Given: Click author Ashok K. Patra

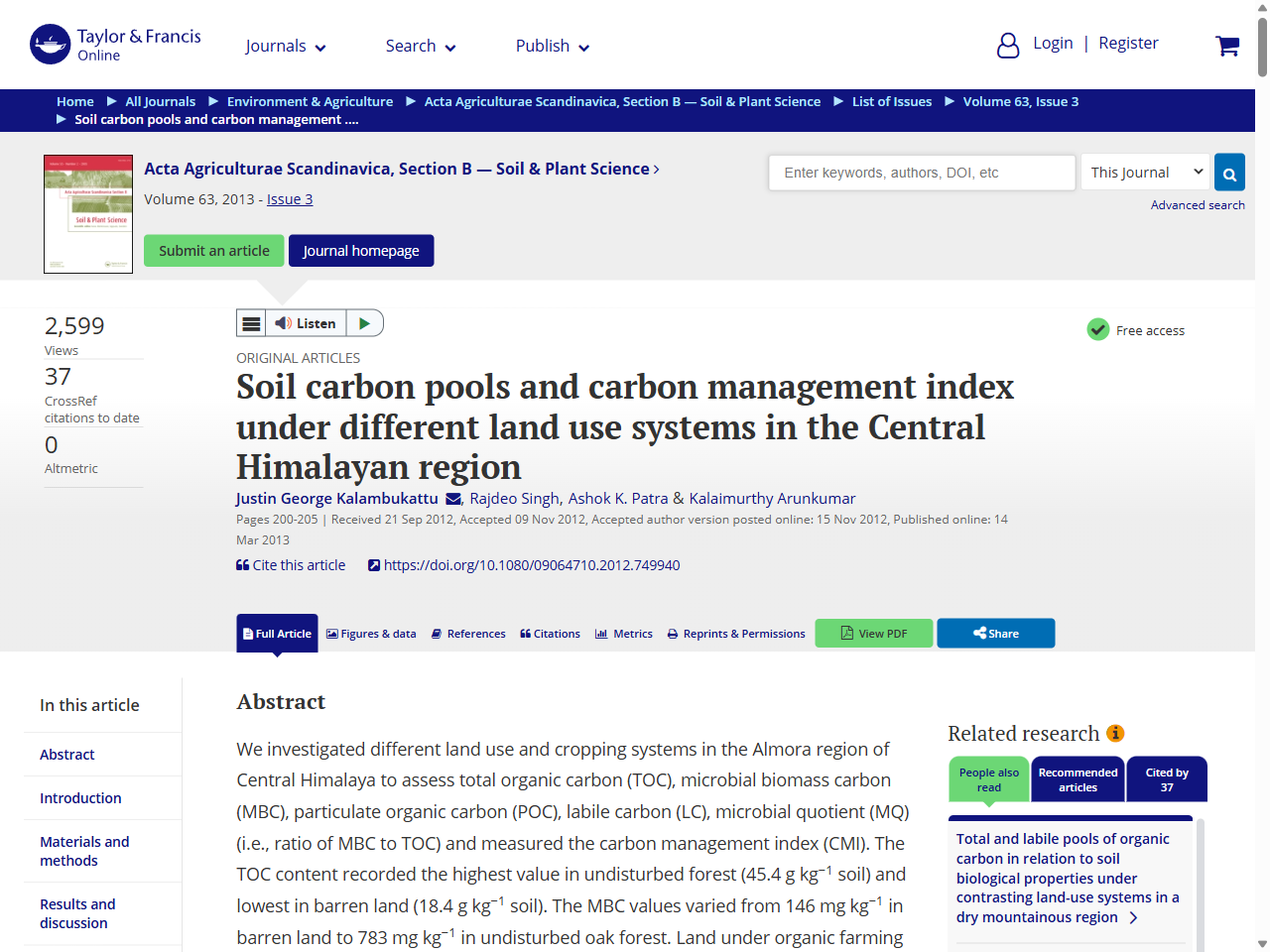Looking at the screenshot, I should 618,499.
